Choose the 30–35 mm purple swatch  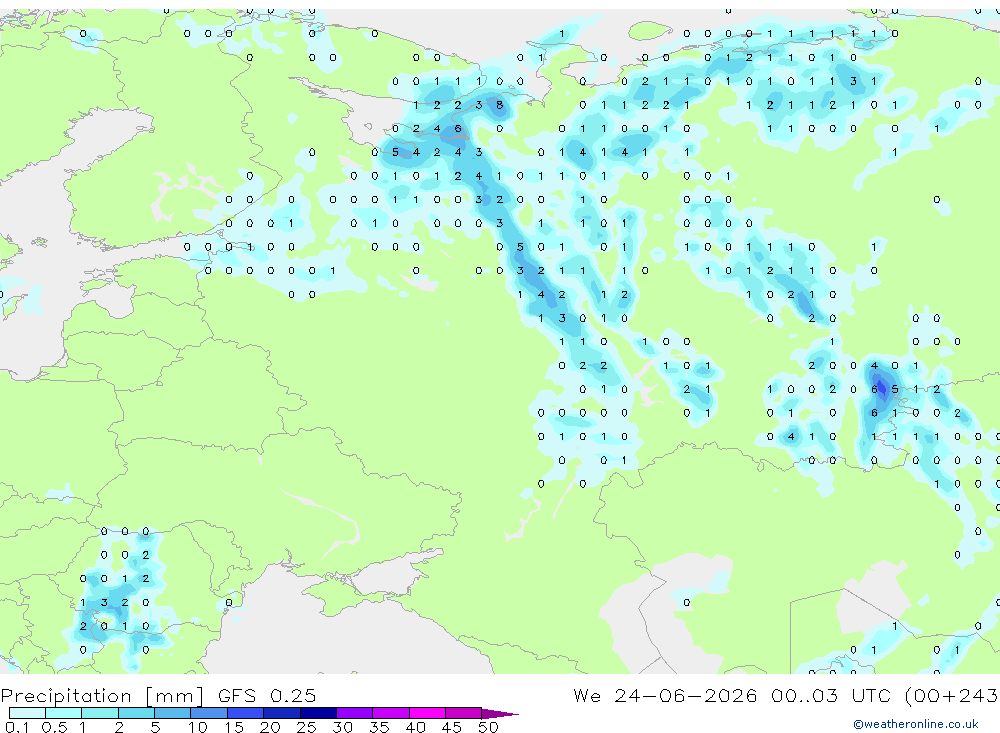(355, 713)
